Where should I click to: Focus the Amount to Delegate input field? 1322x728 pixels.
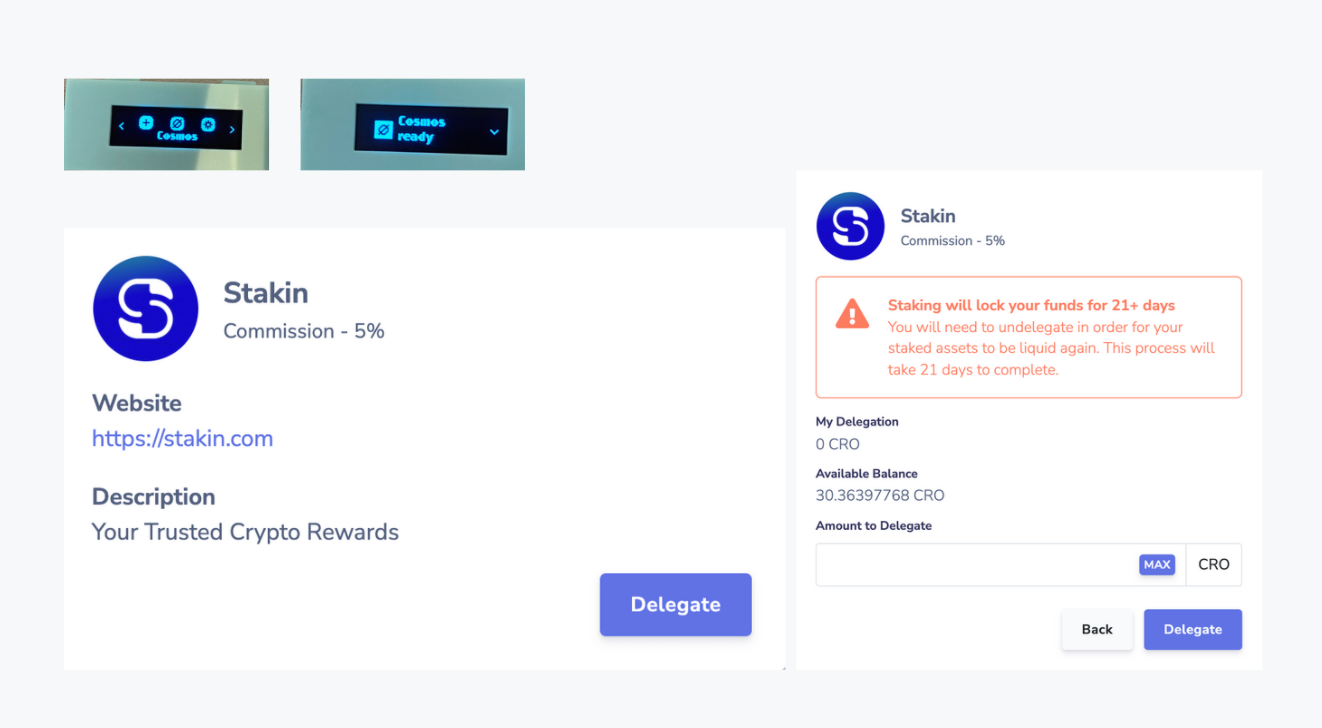tap(1001, 565)
